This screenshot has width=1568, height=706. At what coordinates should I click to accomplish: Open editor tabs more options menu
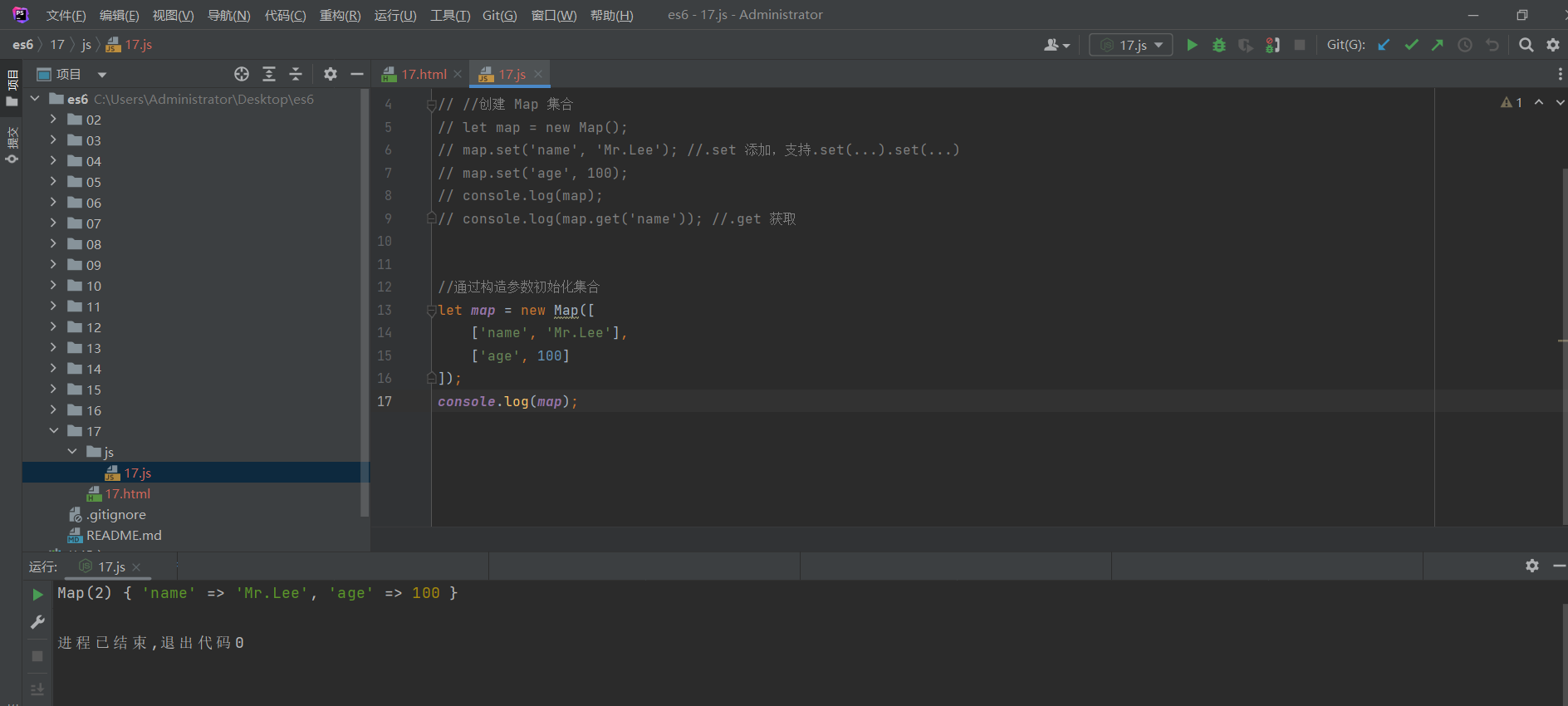tap(1560, 74)
